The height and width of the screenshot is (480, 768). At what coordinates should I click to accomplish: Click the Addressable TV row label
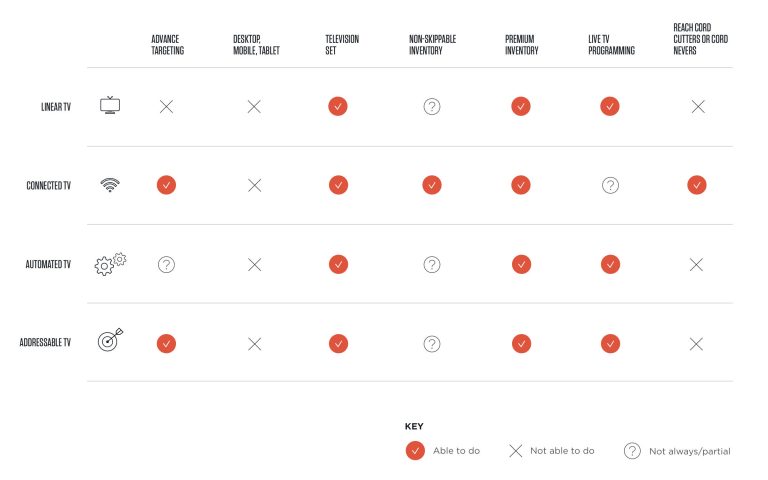(45, 343)
